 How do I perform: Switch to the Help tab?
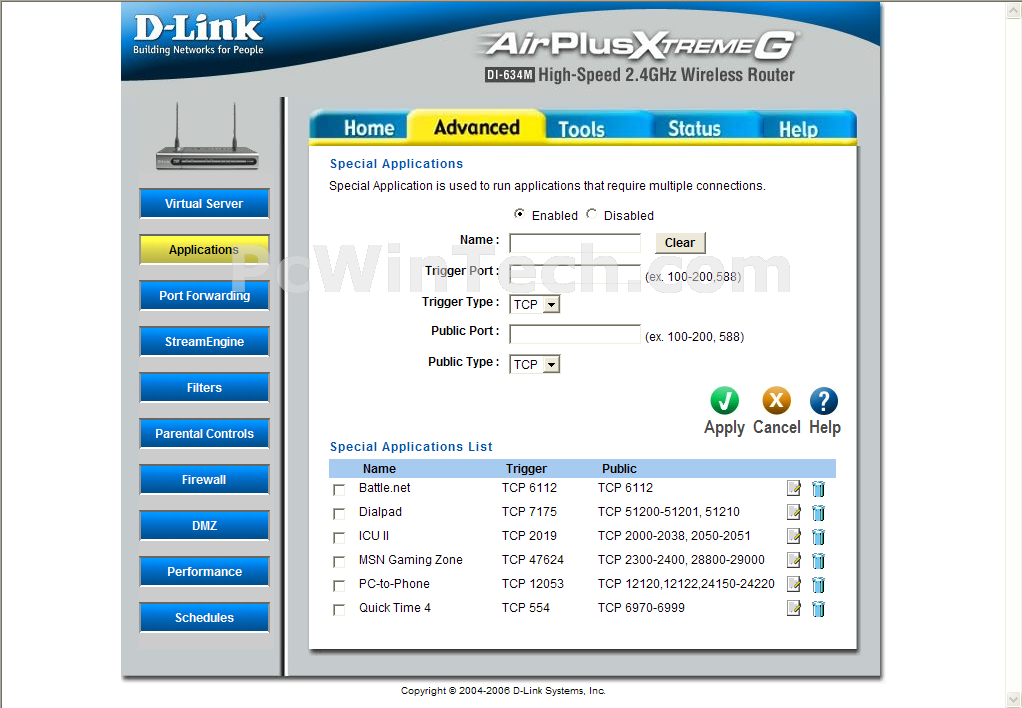pyautogui.click(x=798, y=128)
